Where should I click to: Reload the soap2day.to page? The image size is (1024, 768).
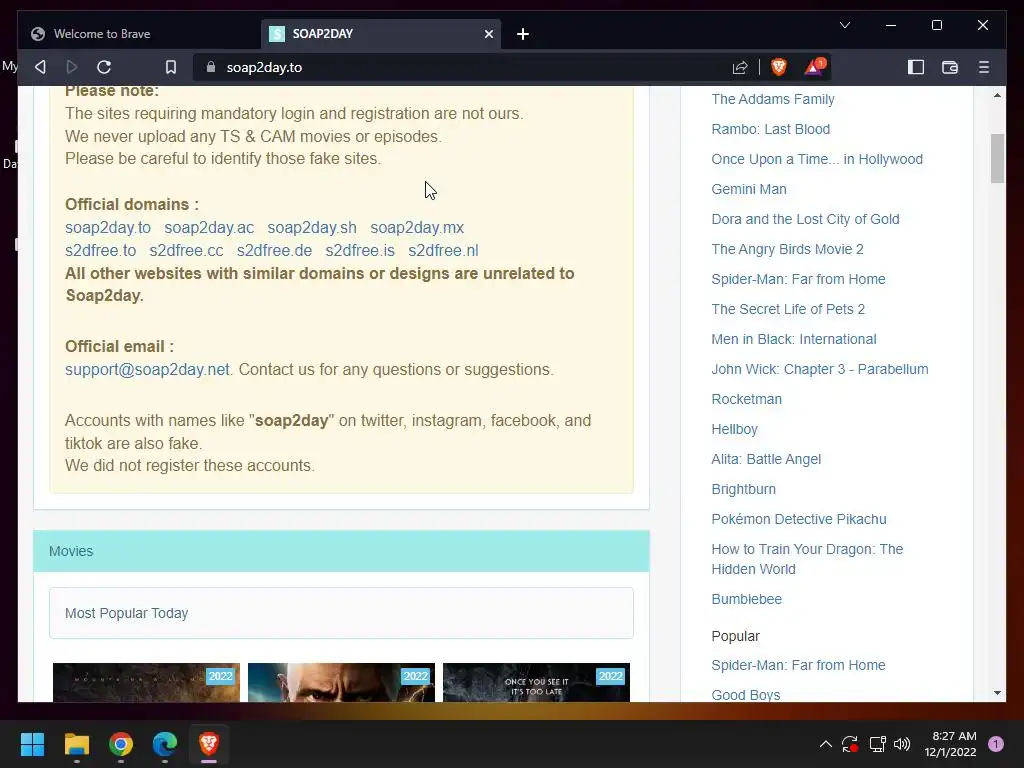pyautogui.click(x=104, y=67)
